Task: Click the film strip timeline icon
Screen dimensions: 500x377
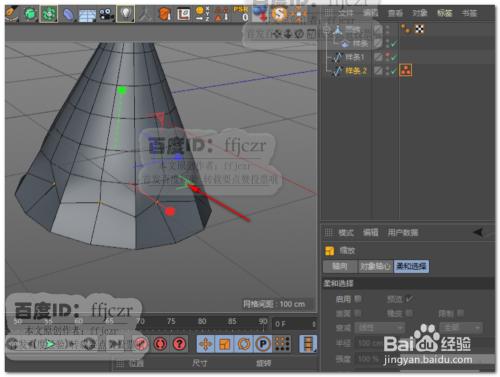Action: point(308,344)
